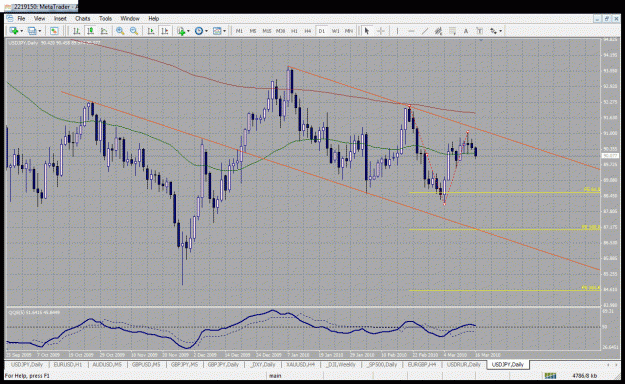Select the H1 timeframe button

coord(294,31)
